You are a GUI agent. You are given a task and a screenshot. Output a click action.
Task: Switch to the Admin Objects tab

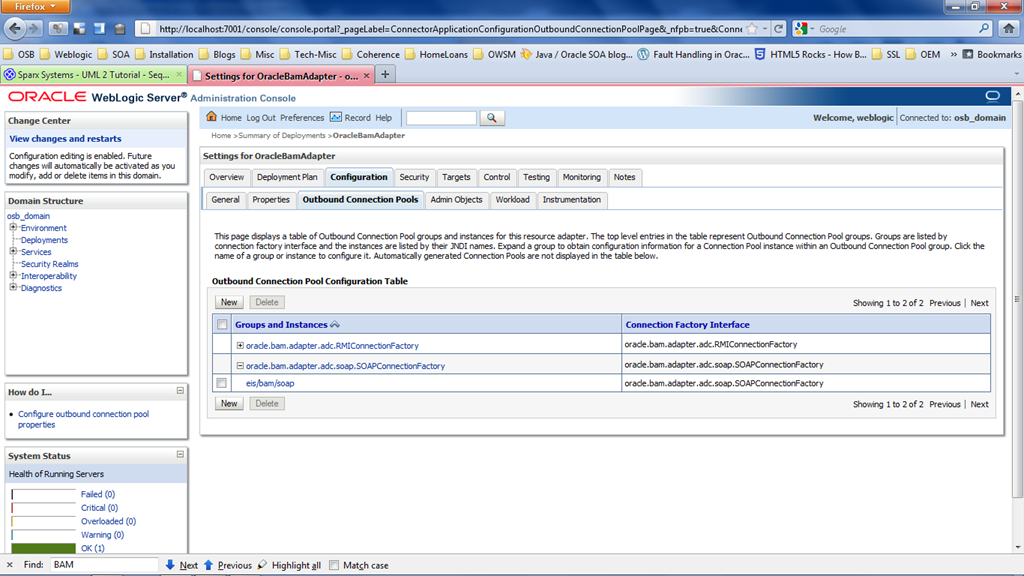tap(456, 200)
